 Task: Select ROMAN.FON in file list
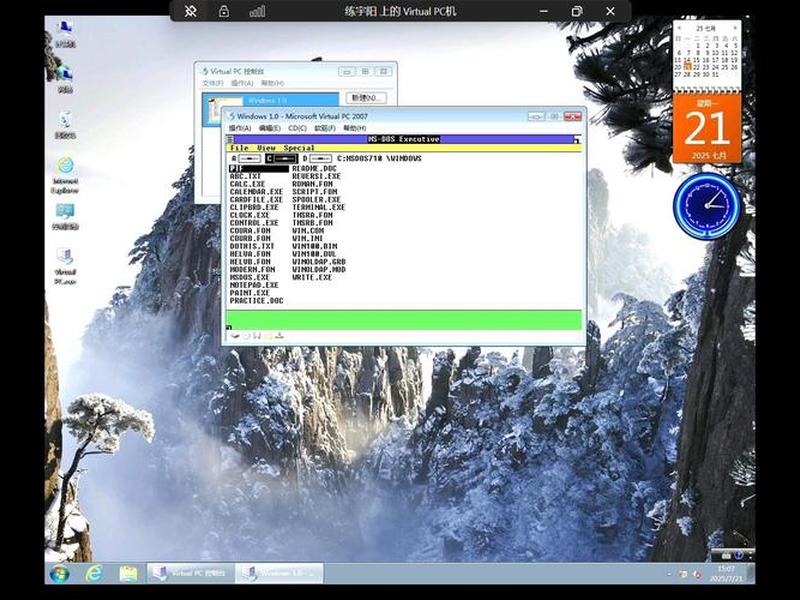[312, 184]
